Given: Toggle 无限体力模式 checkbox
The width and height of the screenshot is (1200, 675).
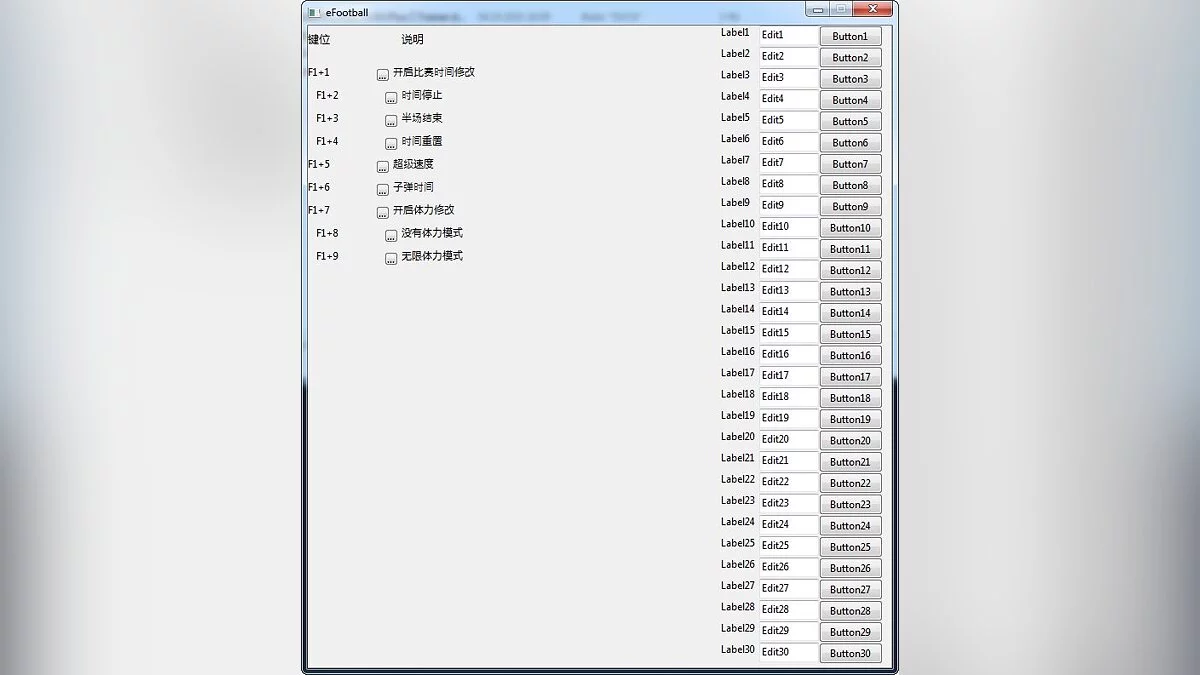Looking at the screenshot, I should (391, 259).
